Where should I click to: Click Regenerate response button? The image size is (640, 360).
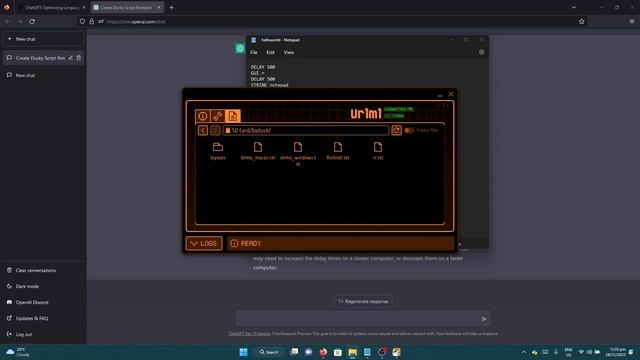363,301
